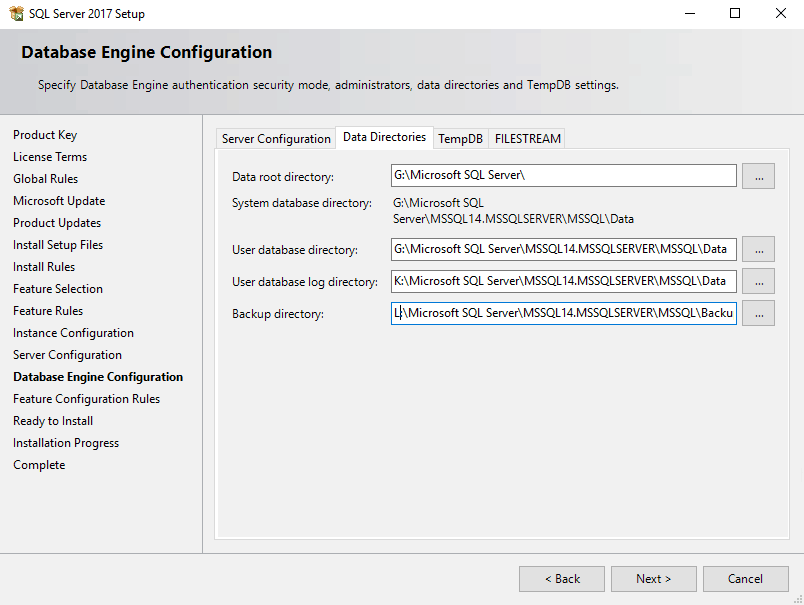
Task: Browse for the User database log directory
Action: 758,281
